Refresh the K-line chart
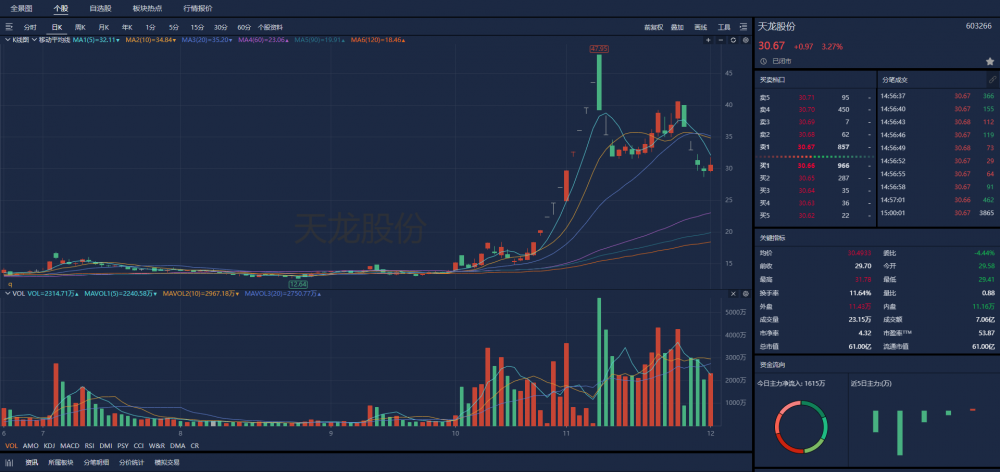Image resolution: width=1000 pixels, height=472 pixels. [733, 40]
